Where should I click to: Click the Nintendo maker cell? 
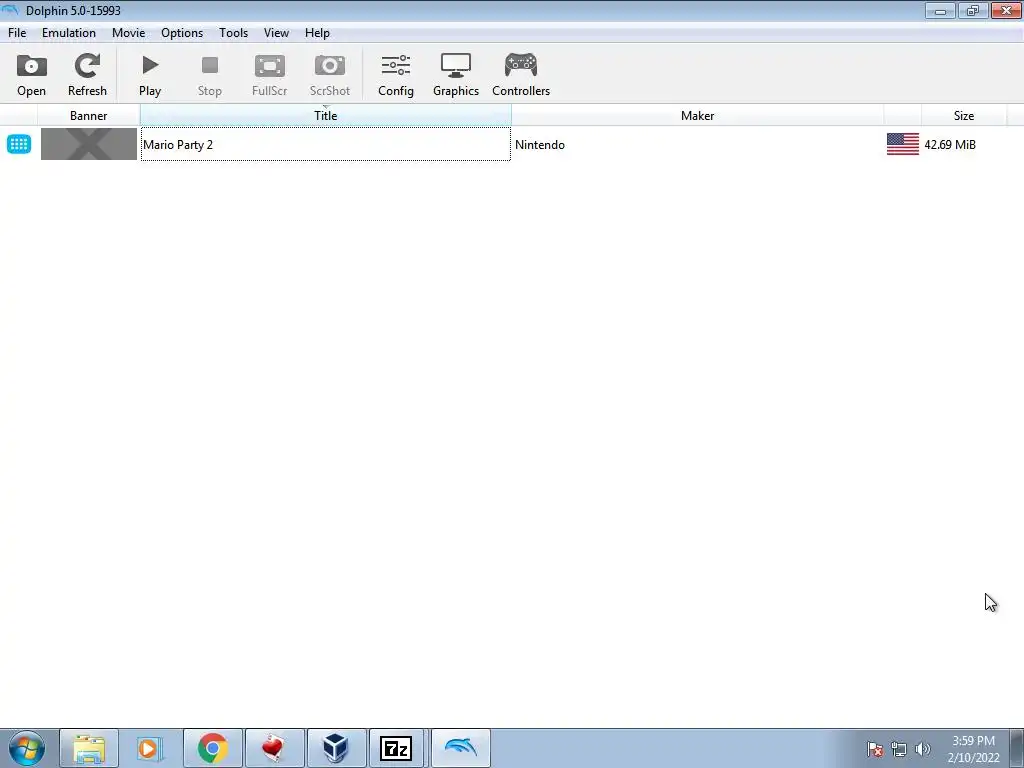(x=539, y=144)
